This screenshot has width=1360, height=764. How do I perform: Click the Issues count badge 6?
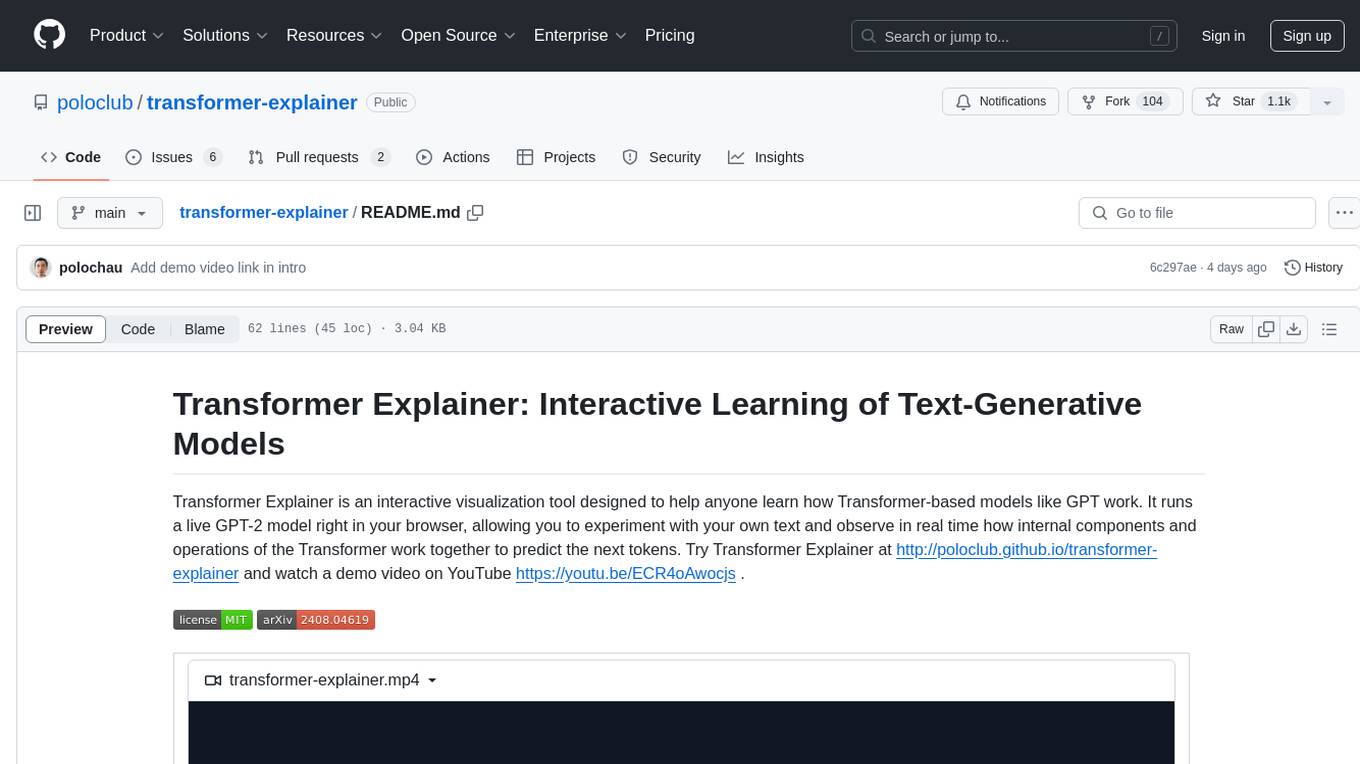[x=212, y=157]
